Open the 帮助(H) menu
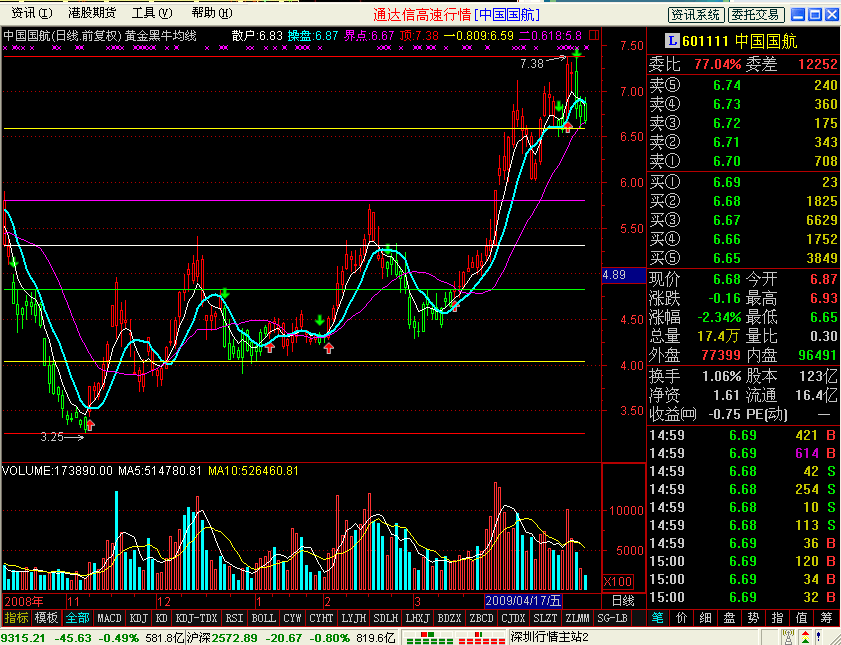 point(212,13)
